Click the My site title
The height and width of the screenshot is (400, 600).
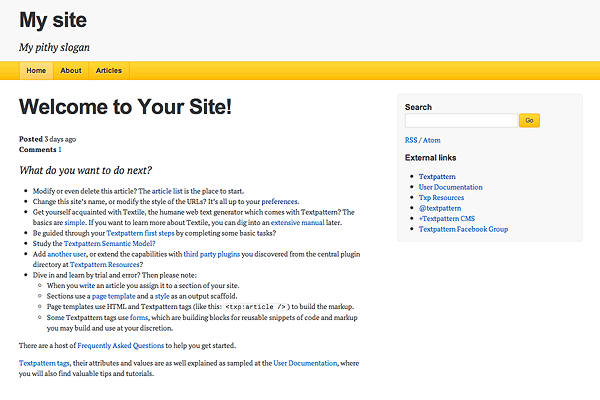pos(53,20)
